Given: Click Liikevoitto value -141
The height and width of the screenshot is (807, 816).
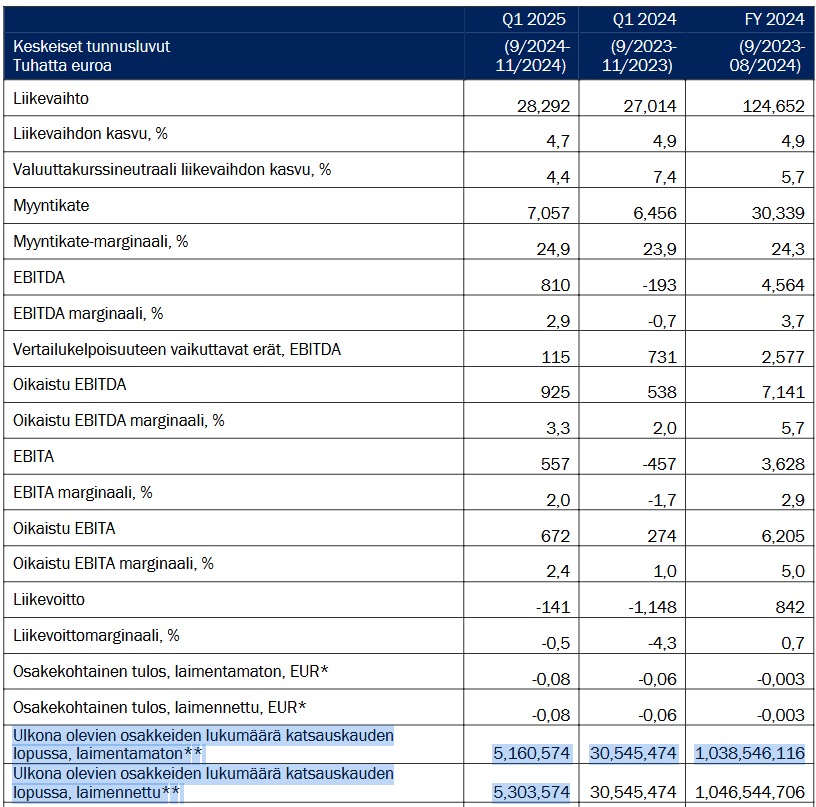Looking at the screenshot, I should pyautogui.click(x=553, y=607).
